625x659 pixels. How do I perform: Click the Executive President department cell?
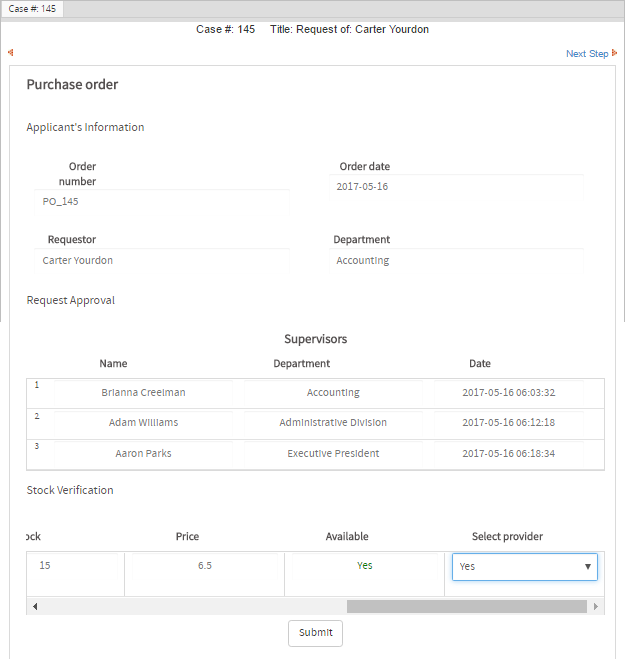333,454
